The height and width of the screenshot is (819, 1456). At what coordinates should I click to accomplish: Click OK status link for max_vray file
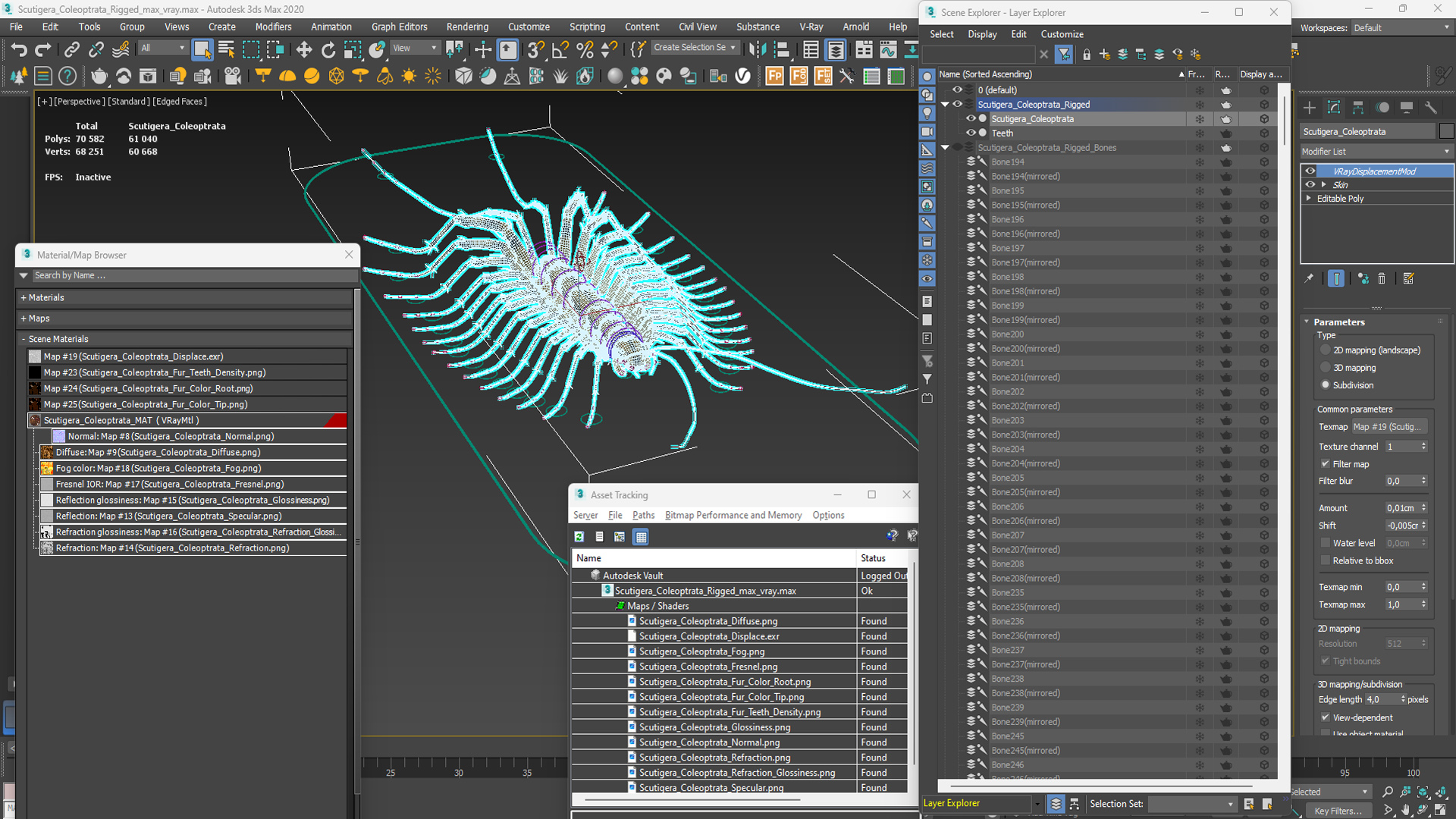[866, 590]
